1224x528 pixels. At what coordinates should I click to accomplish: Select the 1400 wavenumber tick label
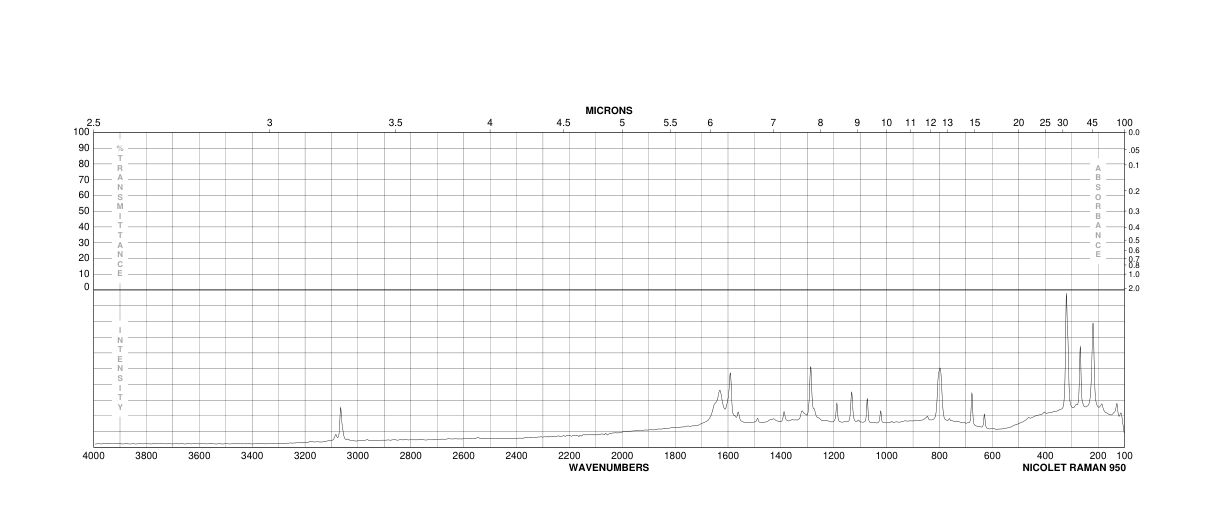[x=781, y=456]
